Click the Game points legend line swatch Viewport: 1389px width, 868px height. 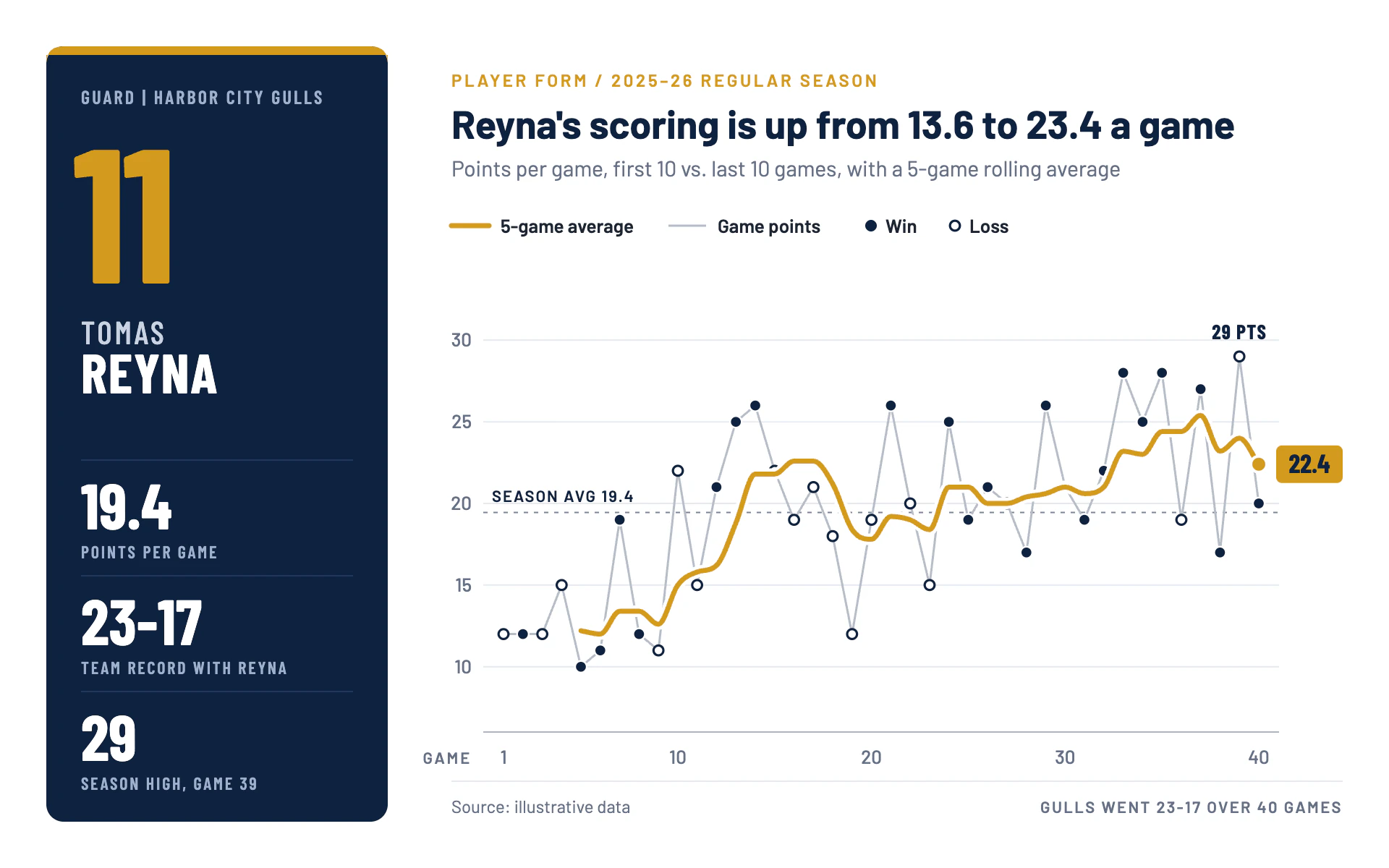coord(687,226)
